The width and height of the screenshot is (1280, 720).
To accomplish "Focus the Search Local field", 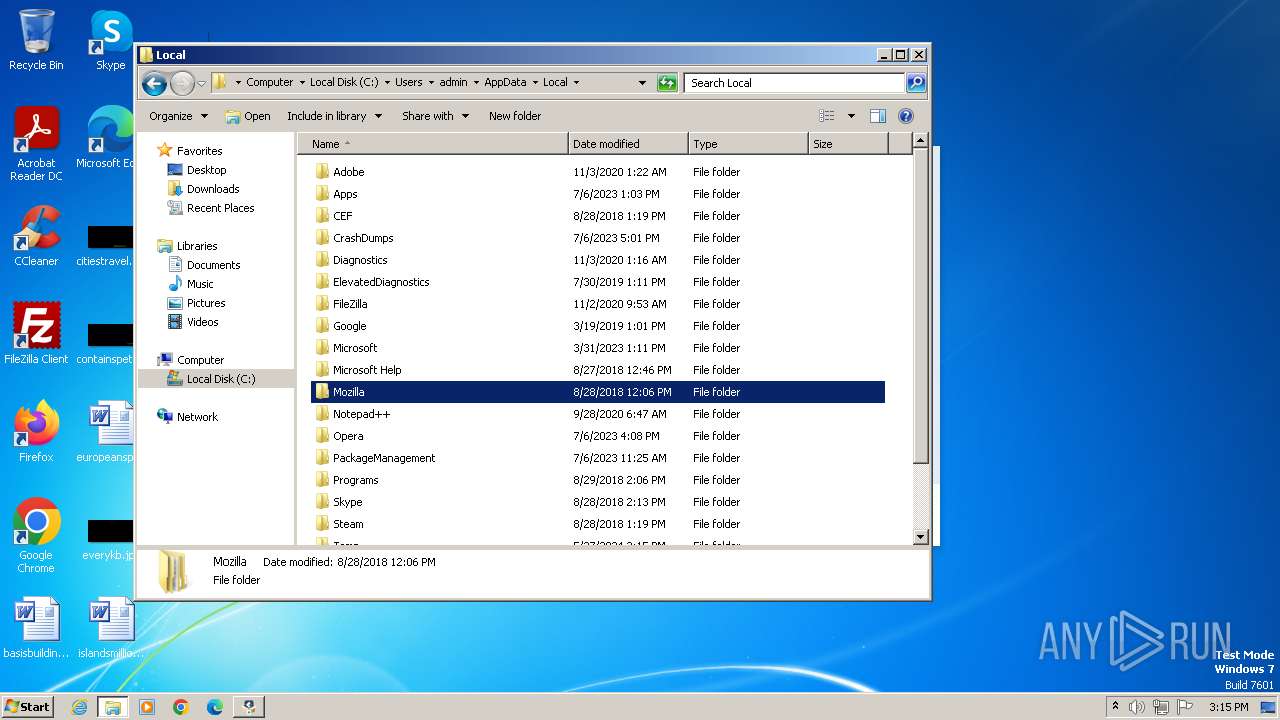I will [795, 83].
